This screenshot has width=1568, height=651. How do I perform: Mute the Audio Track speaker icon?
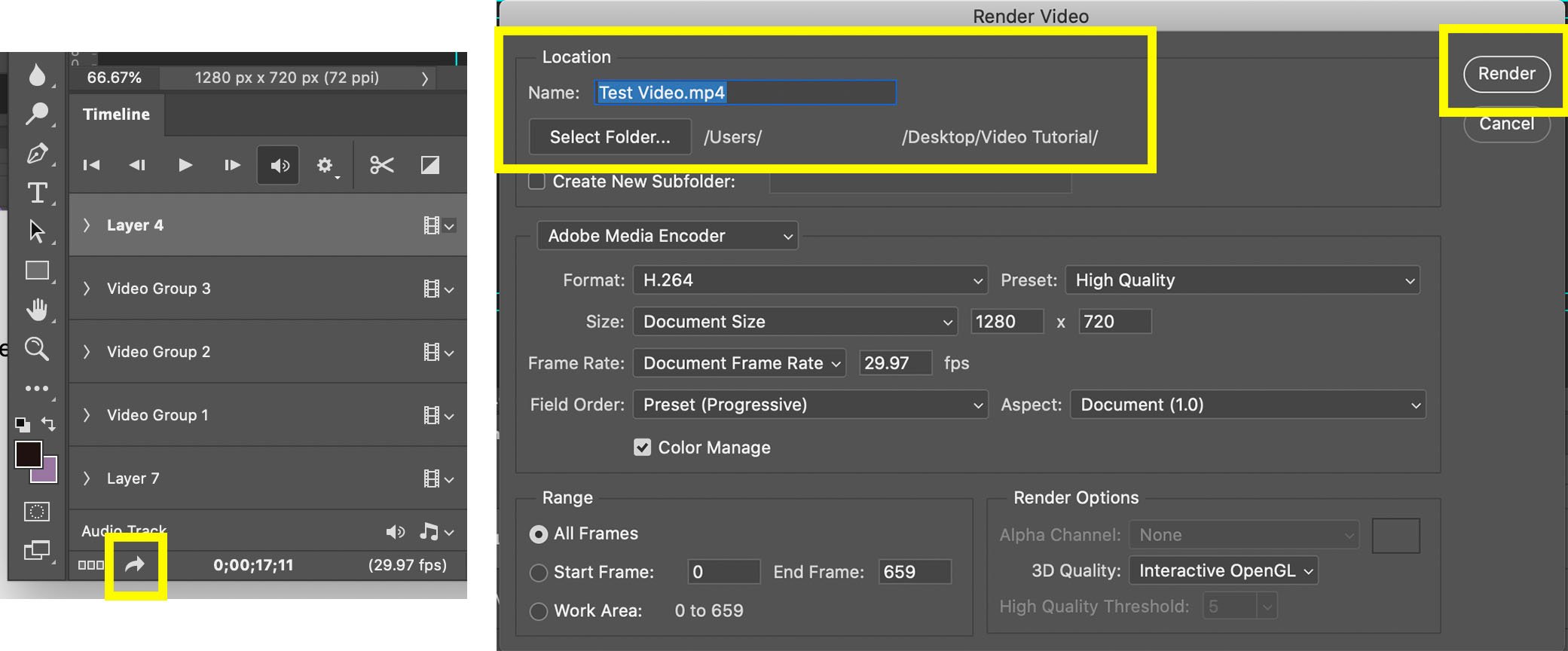[396, 532]
